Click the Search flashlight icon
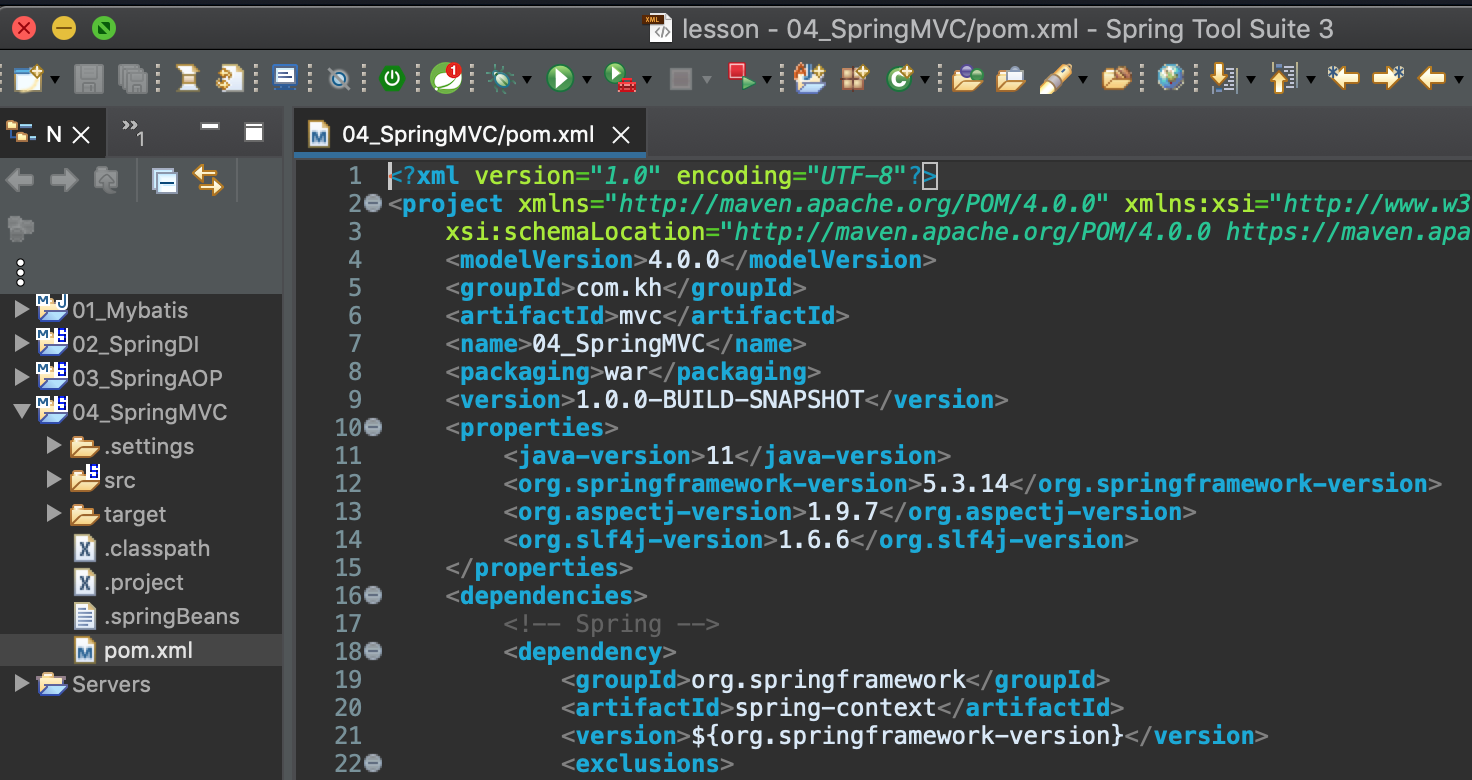The image size is (1472, 780). 1056,78
